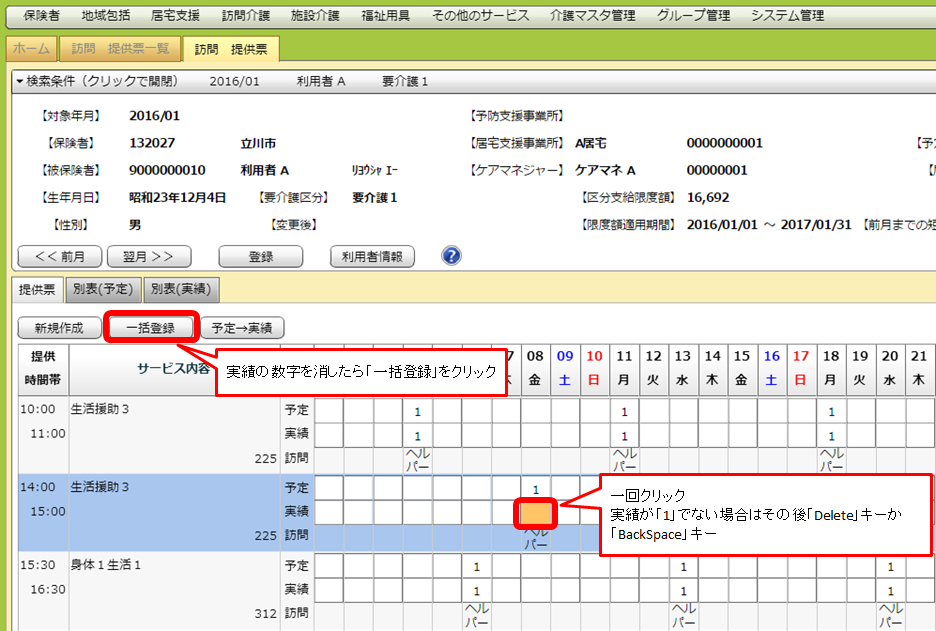This screenshot has height=631, width=936.
Task: Open 利用者情報 user information
Action: coord(372,256)
